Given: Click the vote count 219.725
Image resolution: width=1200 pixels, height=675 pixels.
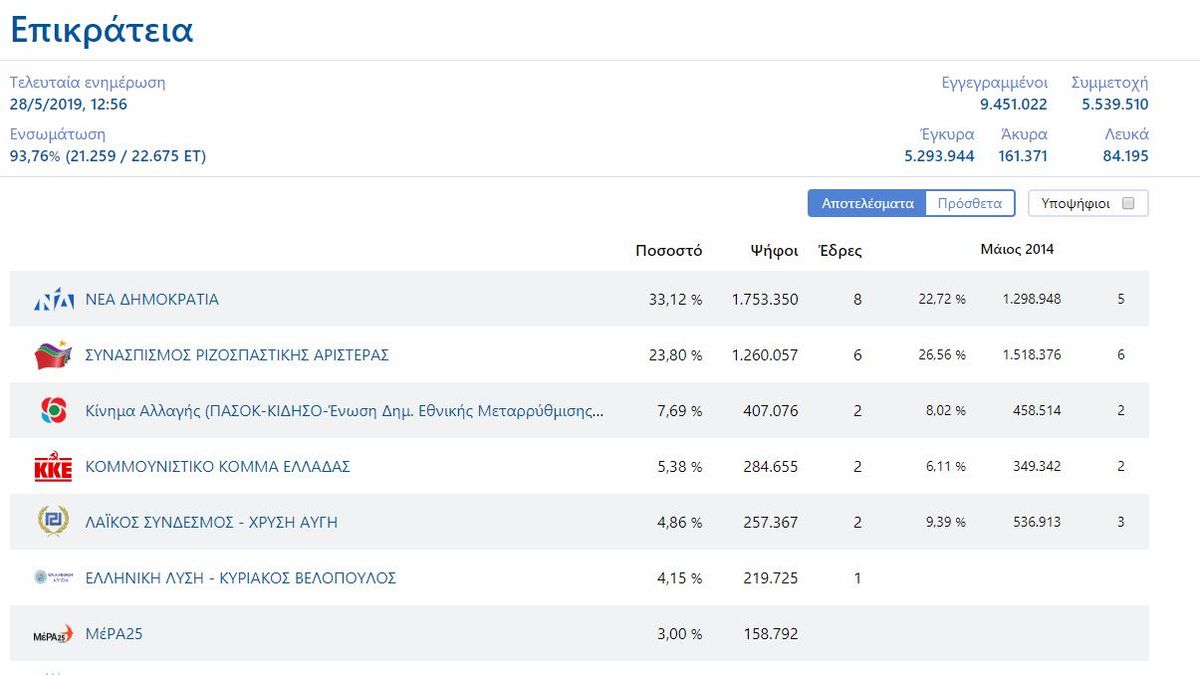Looking at the screenshot, I should click(771, 578).
